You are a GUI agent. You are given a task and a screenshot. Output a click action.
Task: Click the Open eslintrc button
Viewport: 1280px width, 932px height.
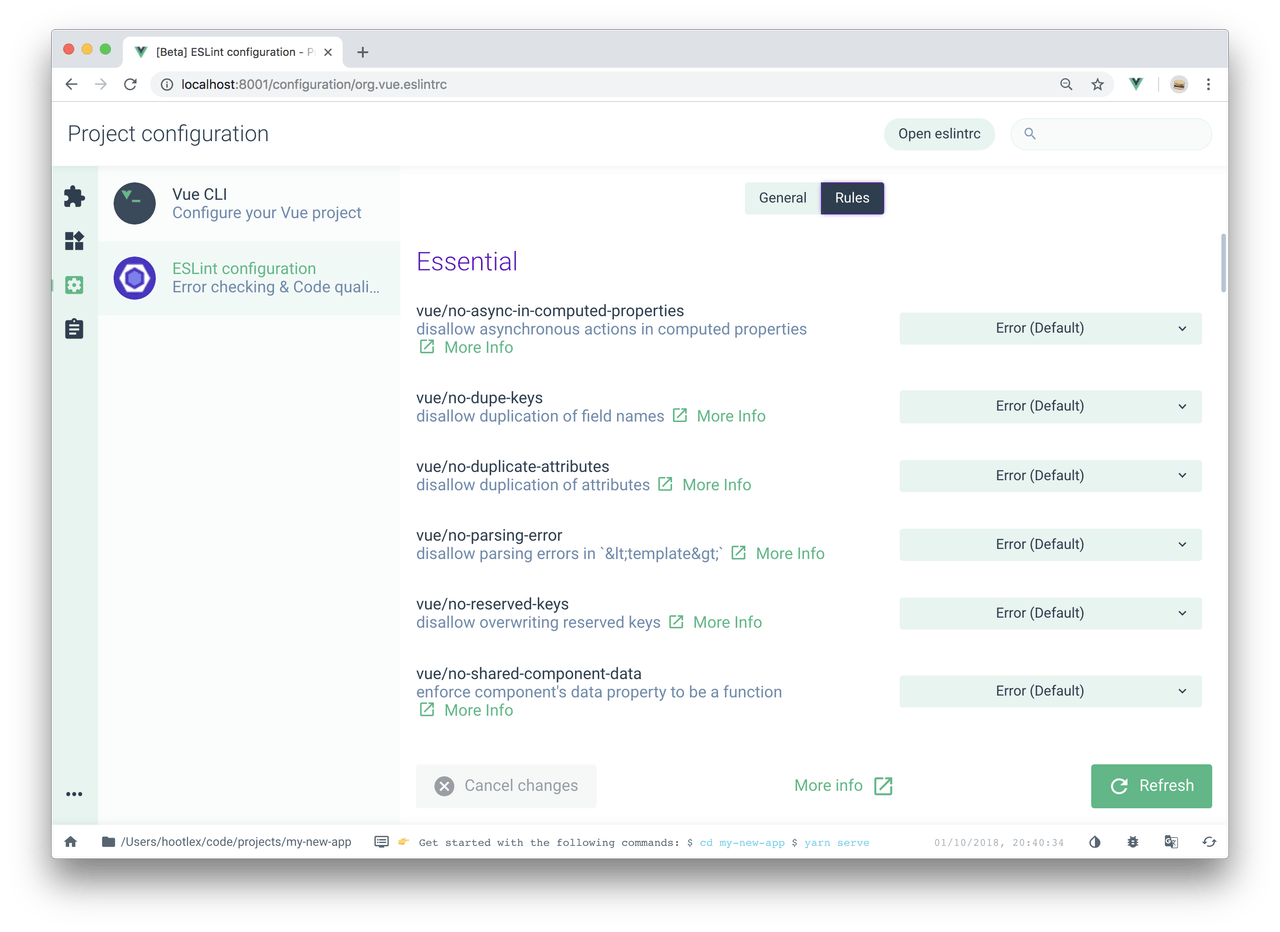pos(939,134)
